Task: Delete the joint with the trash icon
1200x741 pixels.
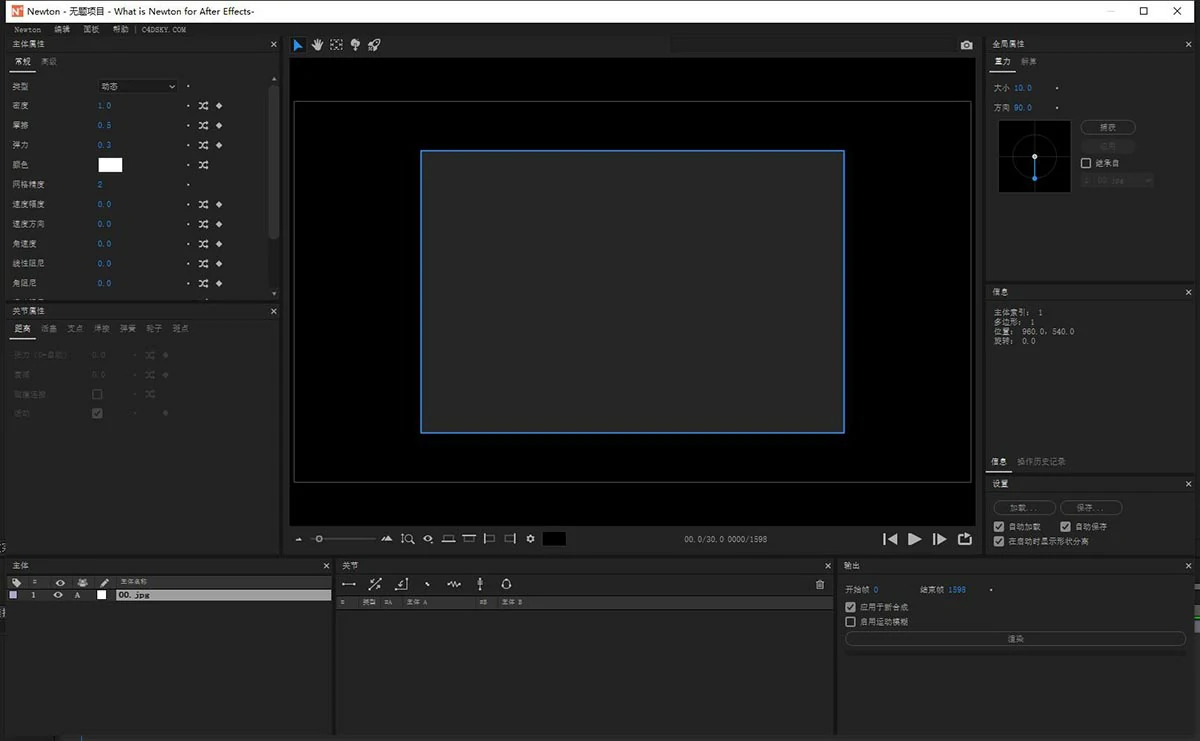Action: point(820,585)
